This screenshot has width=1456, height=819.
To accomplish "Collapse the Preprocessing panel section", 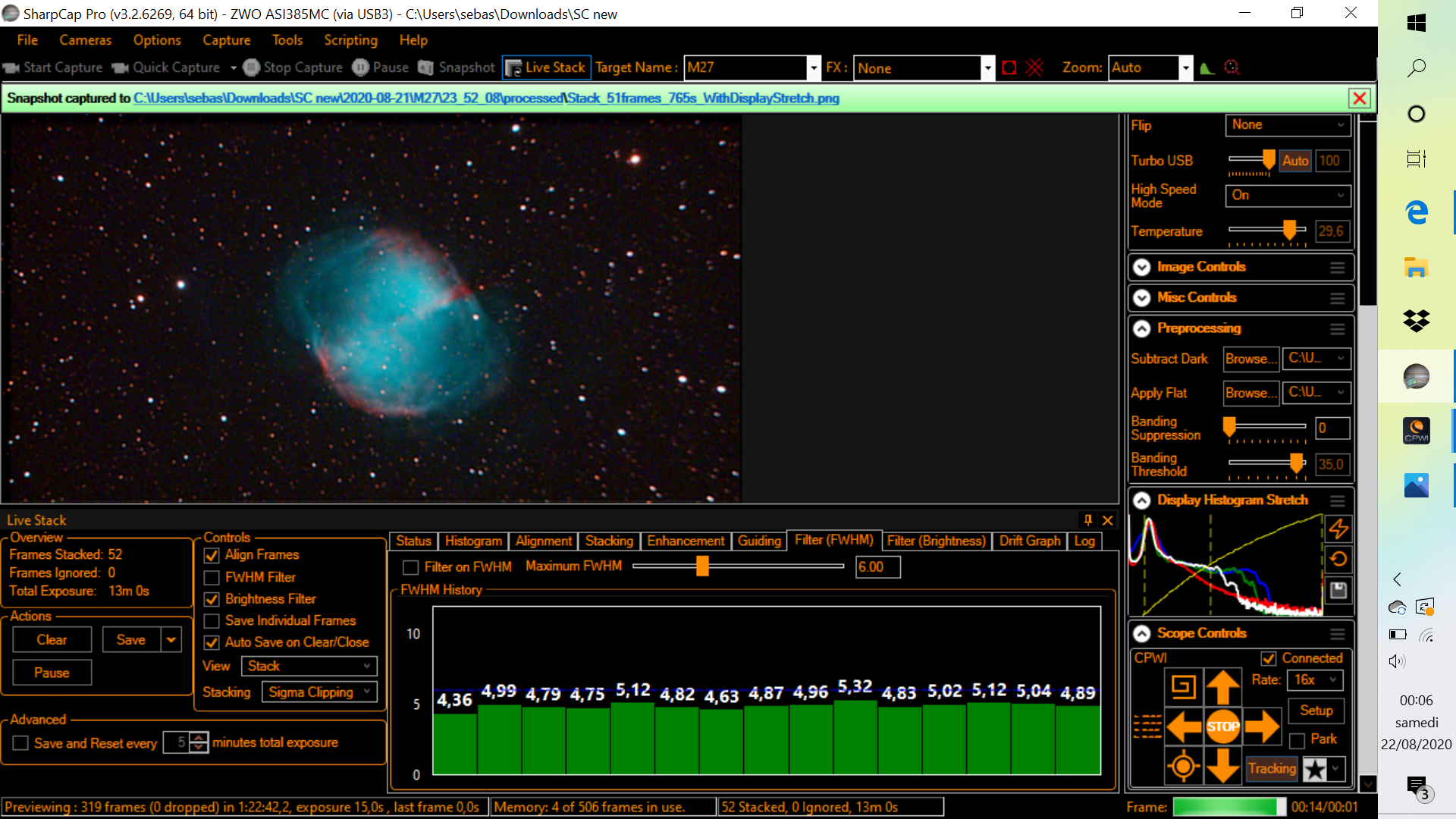I will pos(1142,328).
